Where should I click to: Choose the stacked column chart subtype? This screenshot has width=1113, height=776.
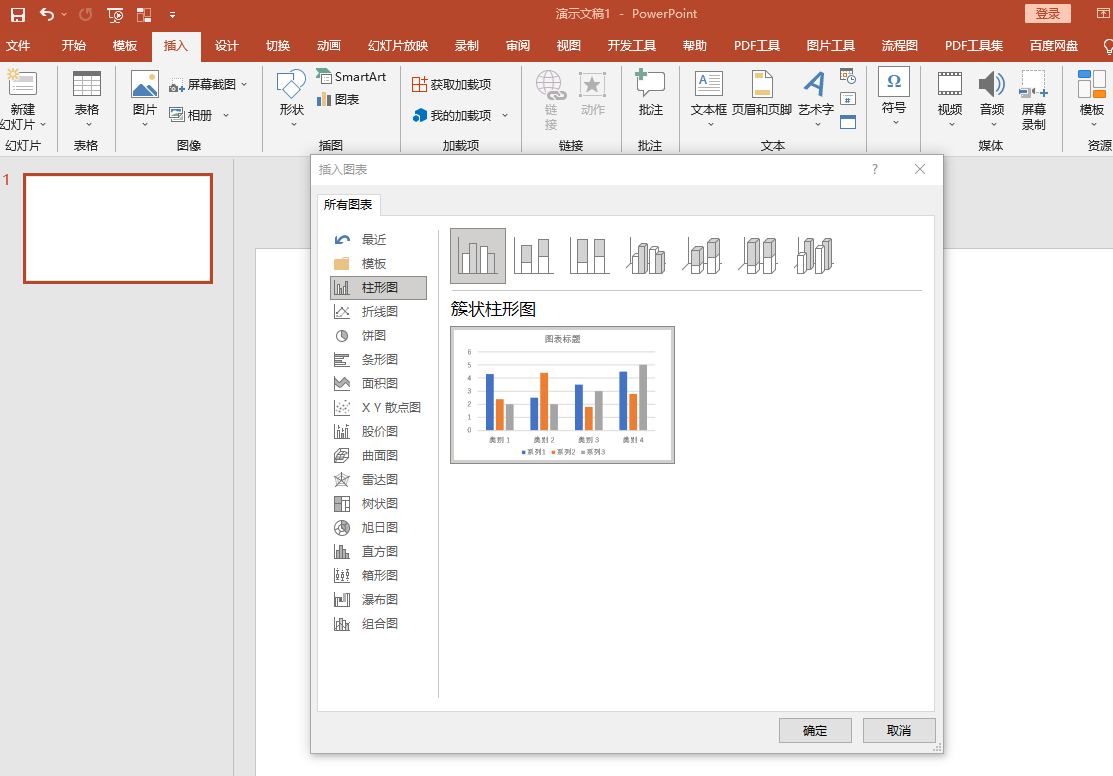click(533, 256)
